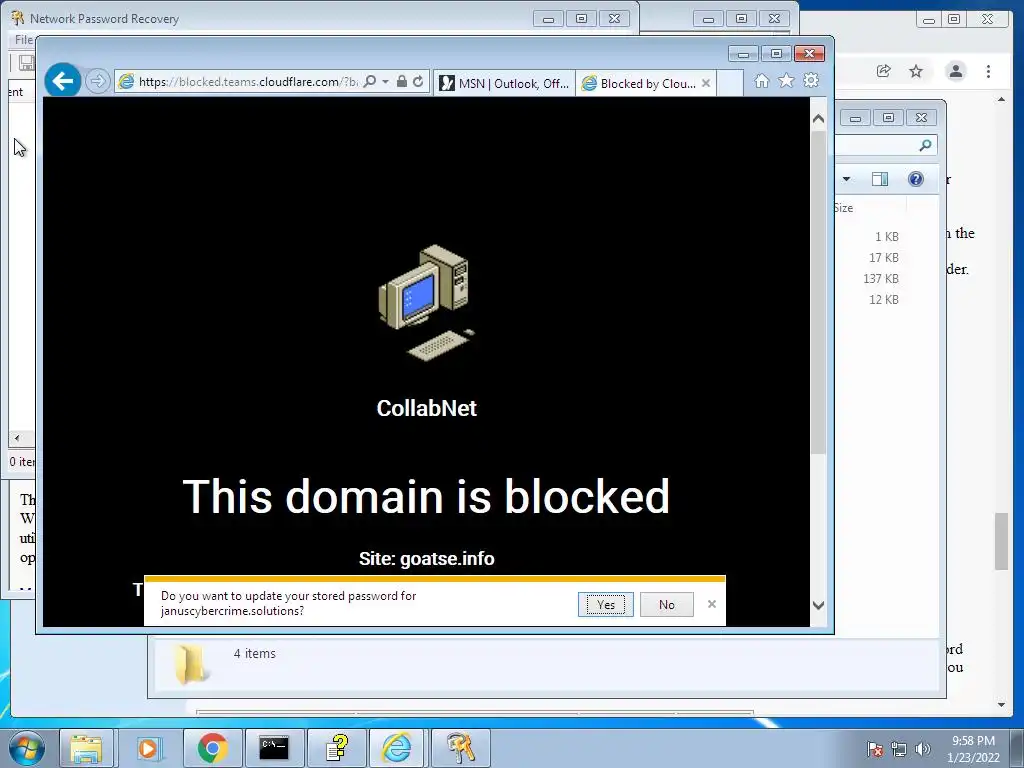Click the save icon in Network Password Recovery

(26, 63)
